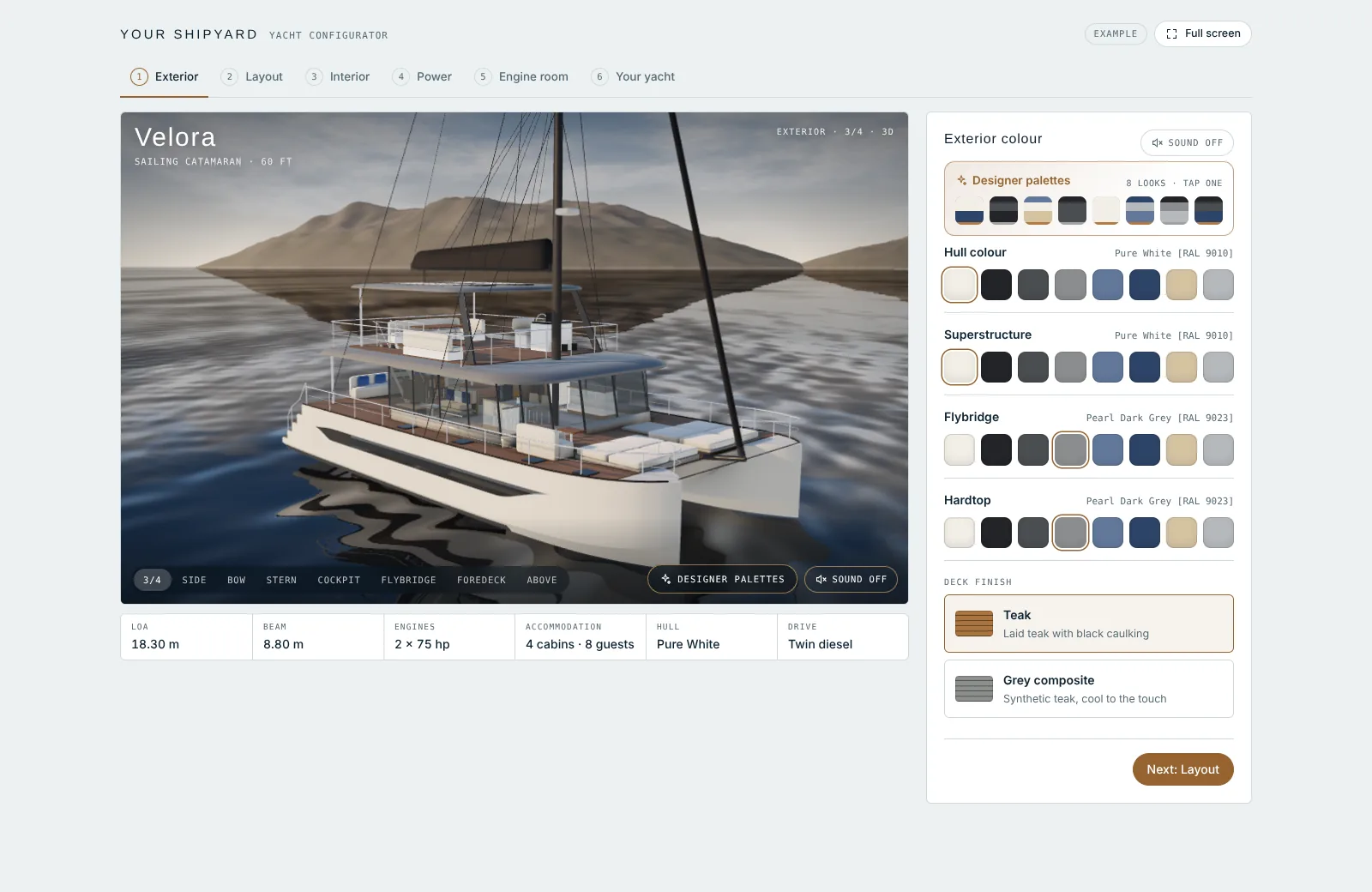Choose Grey composite deck finish option
1372x892 pixels.
[x=1089, y=689]
